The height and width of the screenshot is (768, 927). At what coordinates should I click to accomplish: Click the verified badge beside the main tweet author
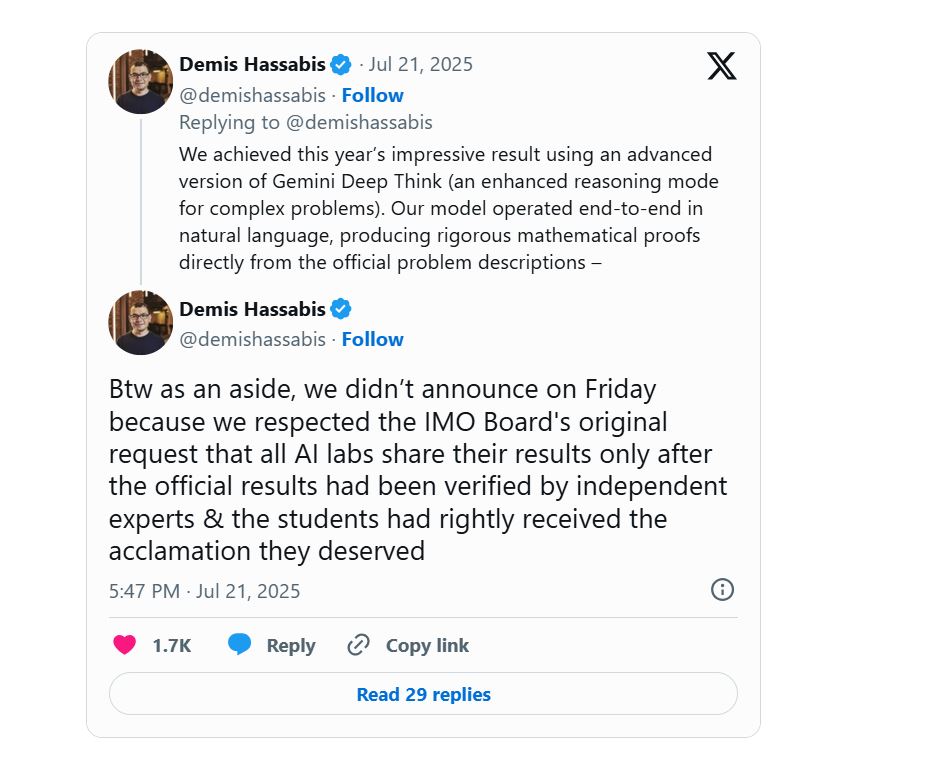(340, 308)
